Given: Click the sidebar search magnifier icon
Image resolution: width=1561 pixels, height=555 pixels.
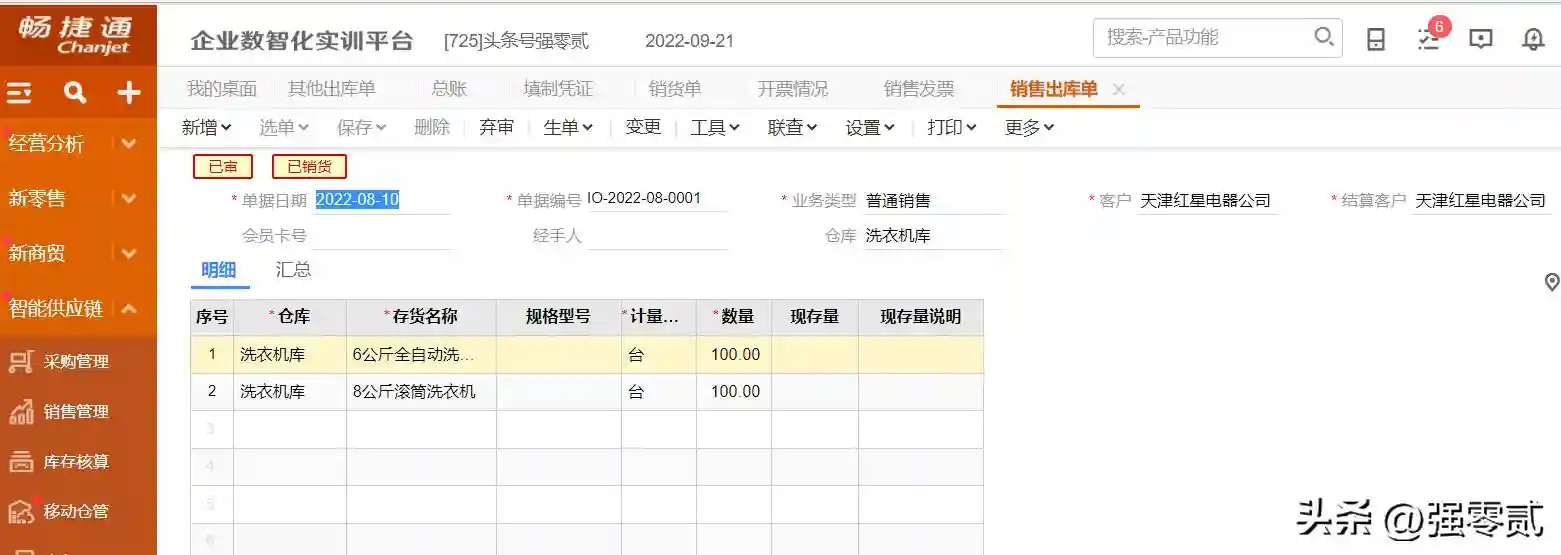Looking at the screenshot, I should click(75, 93).
